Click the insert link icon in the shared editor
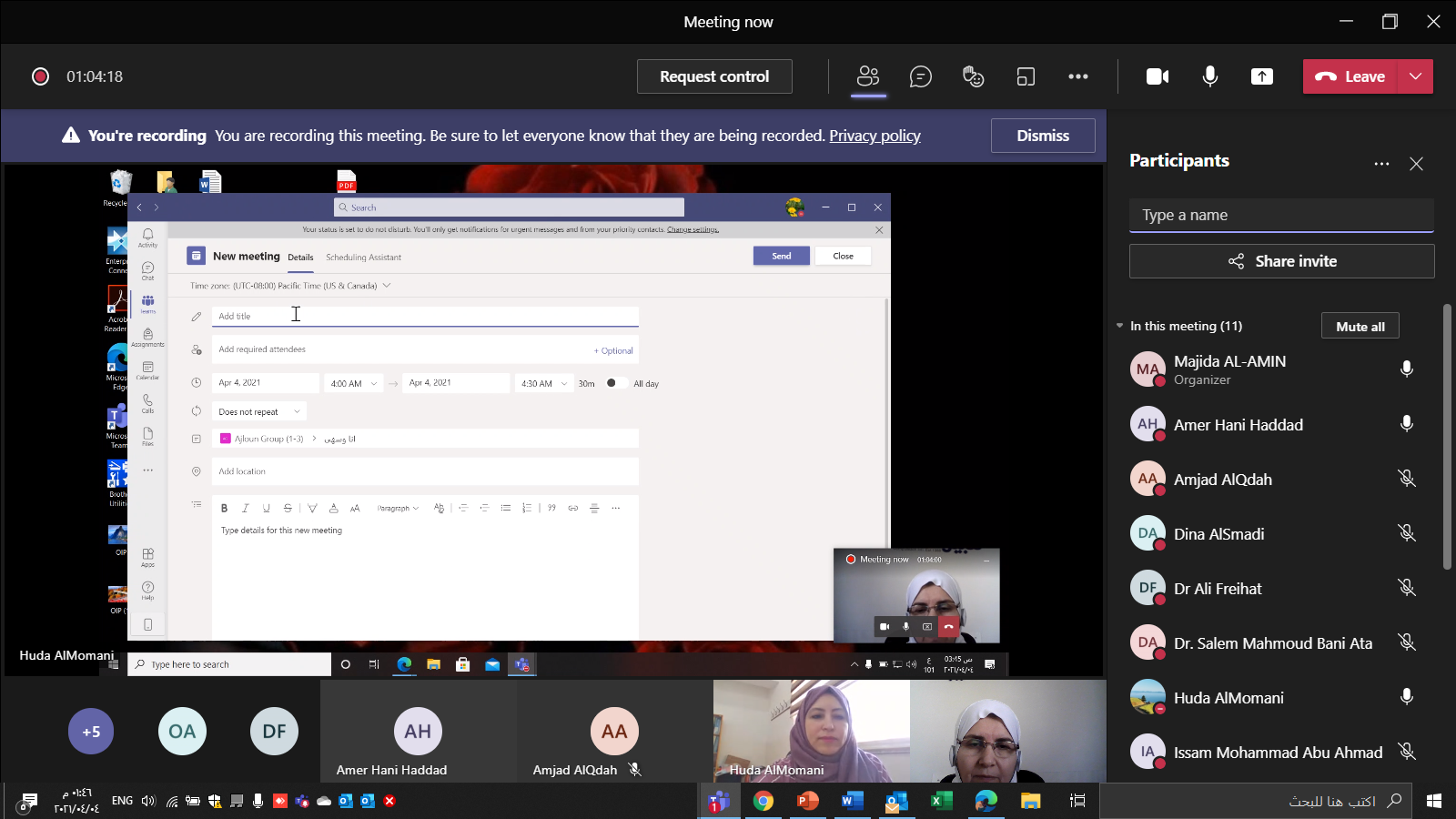Viewport: 1456px width, 819px height. [572, 508]
